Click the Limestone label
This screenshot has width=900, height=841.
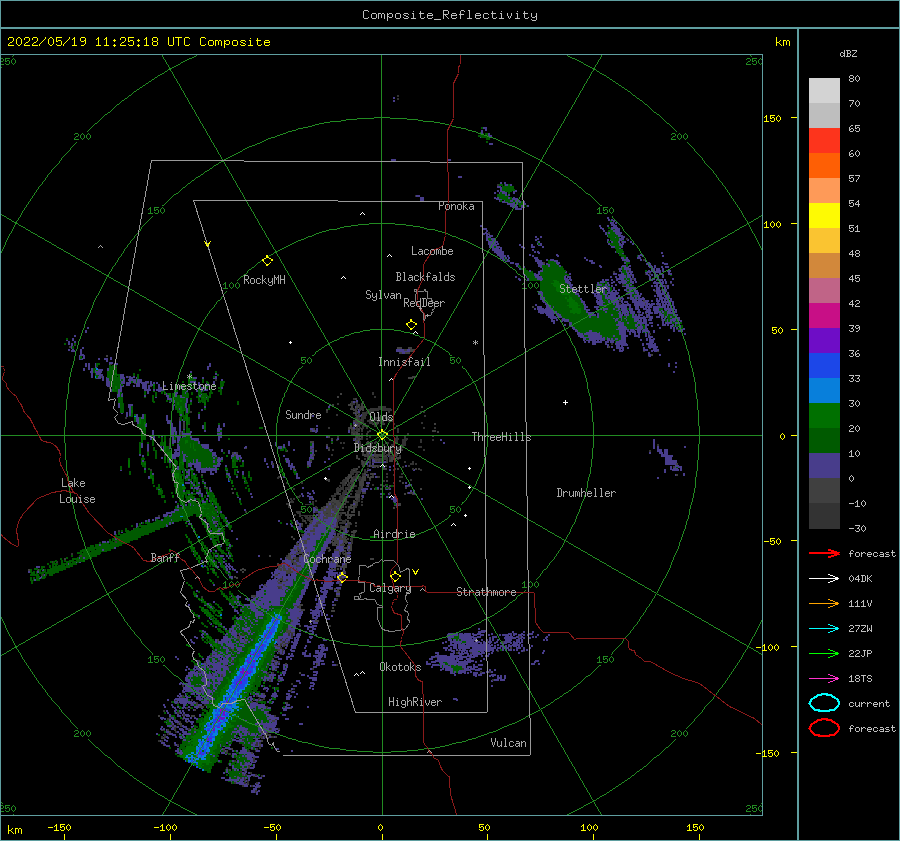click(189, 386)
